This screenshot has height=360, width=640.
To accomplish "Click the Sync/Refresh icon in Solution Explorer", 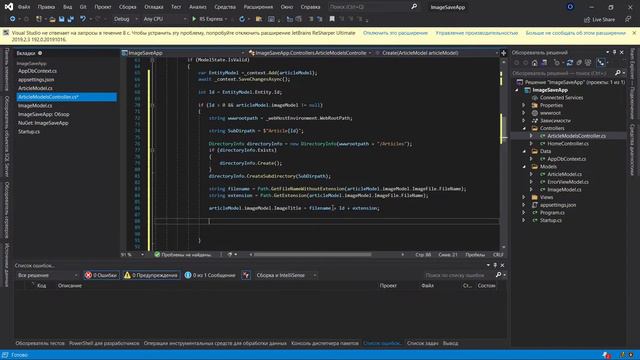I will (570, 63).
